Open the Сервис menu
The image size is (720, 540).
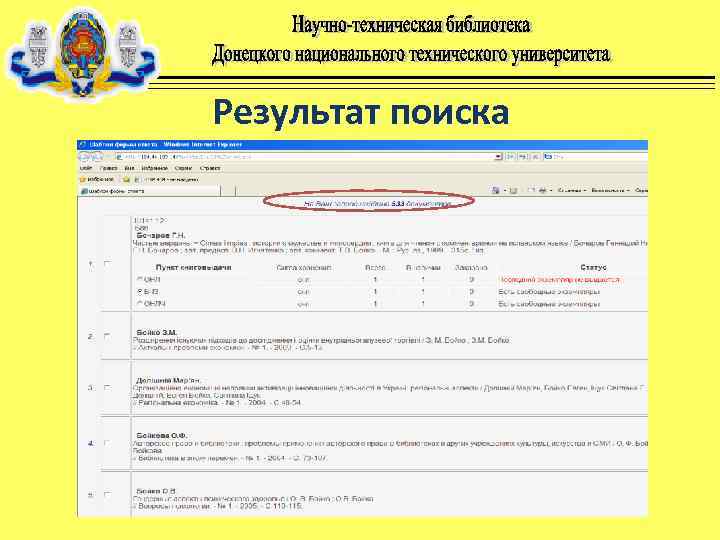(x=183, y=169)
